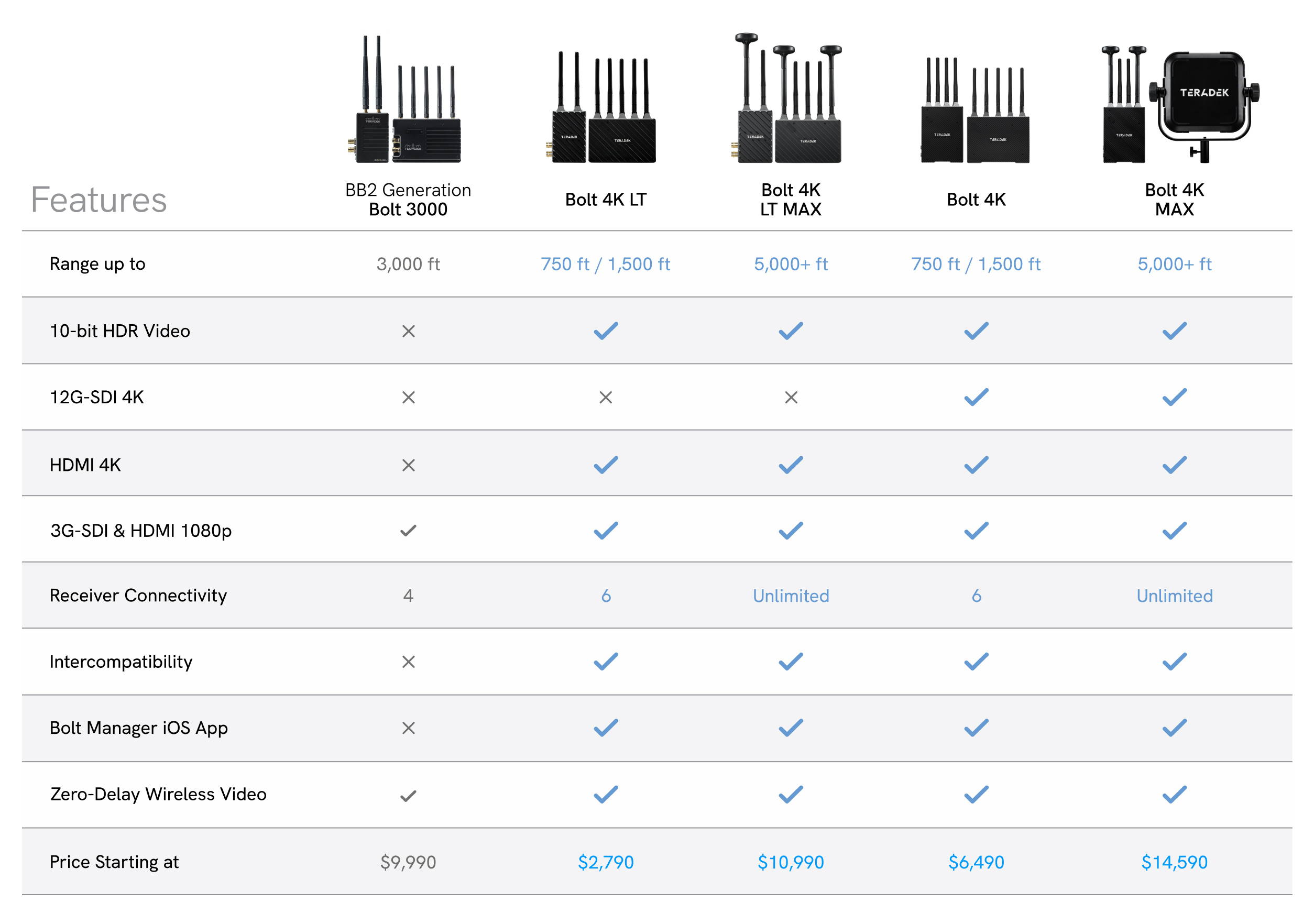Click the Range up to row label

97,265
